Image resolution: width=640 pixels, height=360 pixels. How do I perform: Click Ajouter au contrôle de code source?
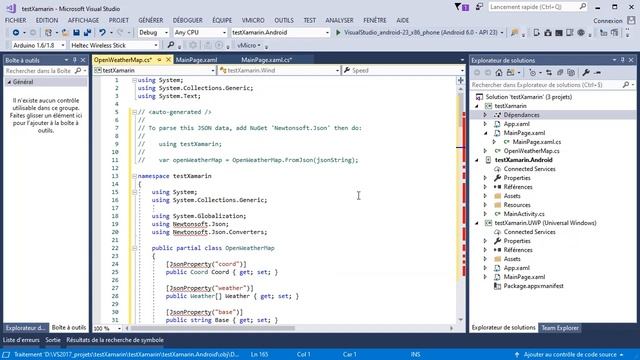pyautogui.click(x=570, y=354)
